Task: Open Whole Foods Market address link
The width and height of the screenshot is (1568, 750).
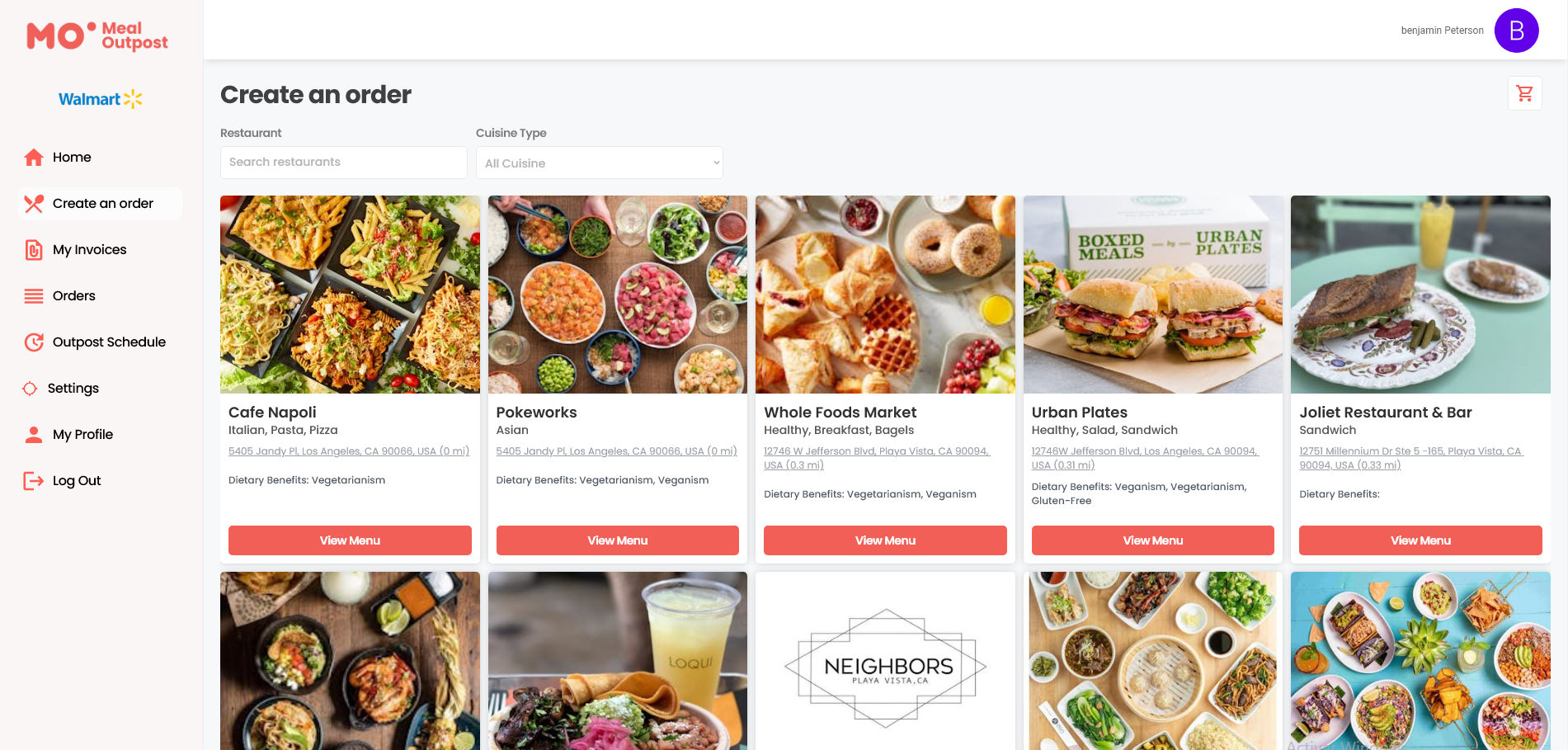Action: point(877,458)
